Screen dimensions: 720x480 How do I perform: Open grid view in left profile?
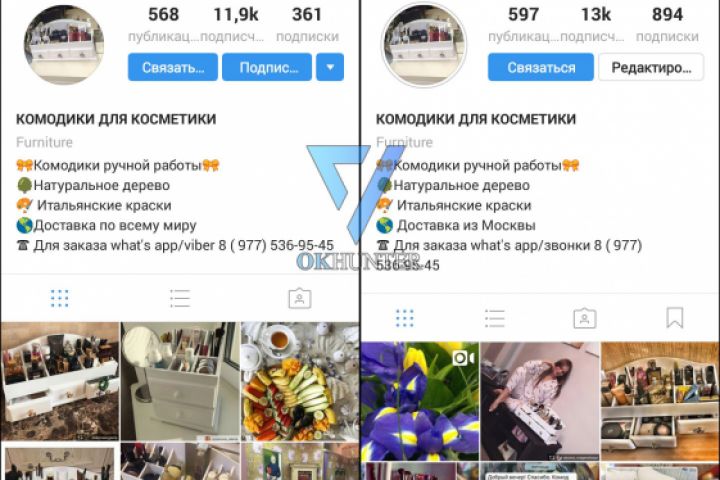[60, 299]
